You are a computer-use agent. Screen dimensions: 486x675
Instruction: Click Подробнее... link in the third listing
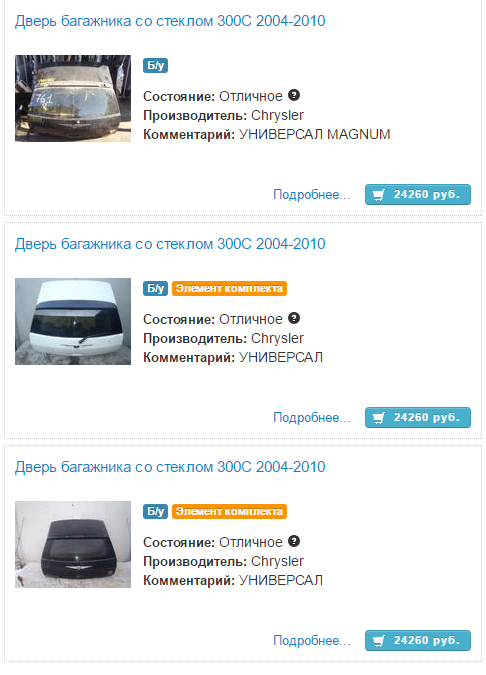(x=312, y=641)
